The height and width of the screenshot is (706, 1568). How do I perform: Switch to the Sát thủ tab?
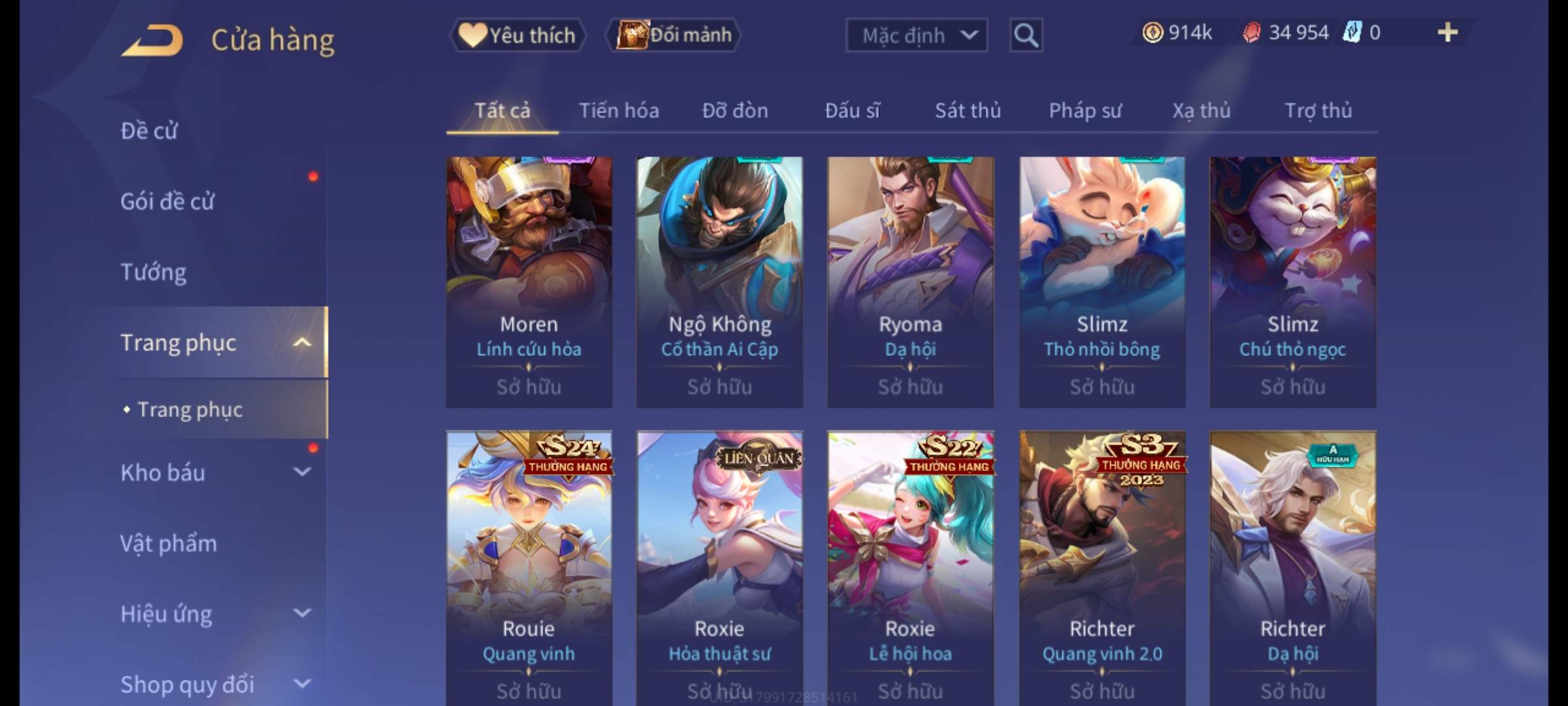pos(968,110)
